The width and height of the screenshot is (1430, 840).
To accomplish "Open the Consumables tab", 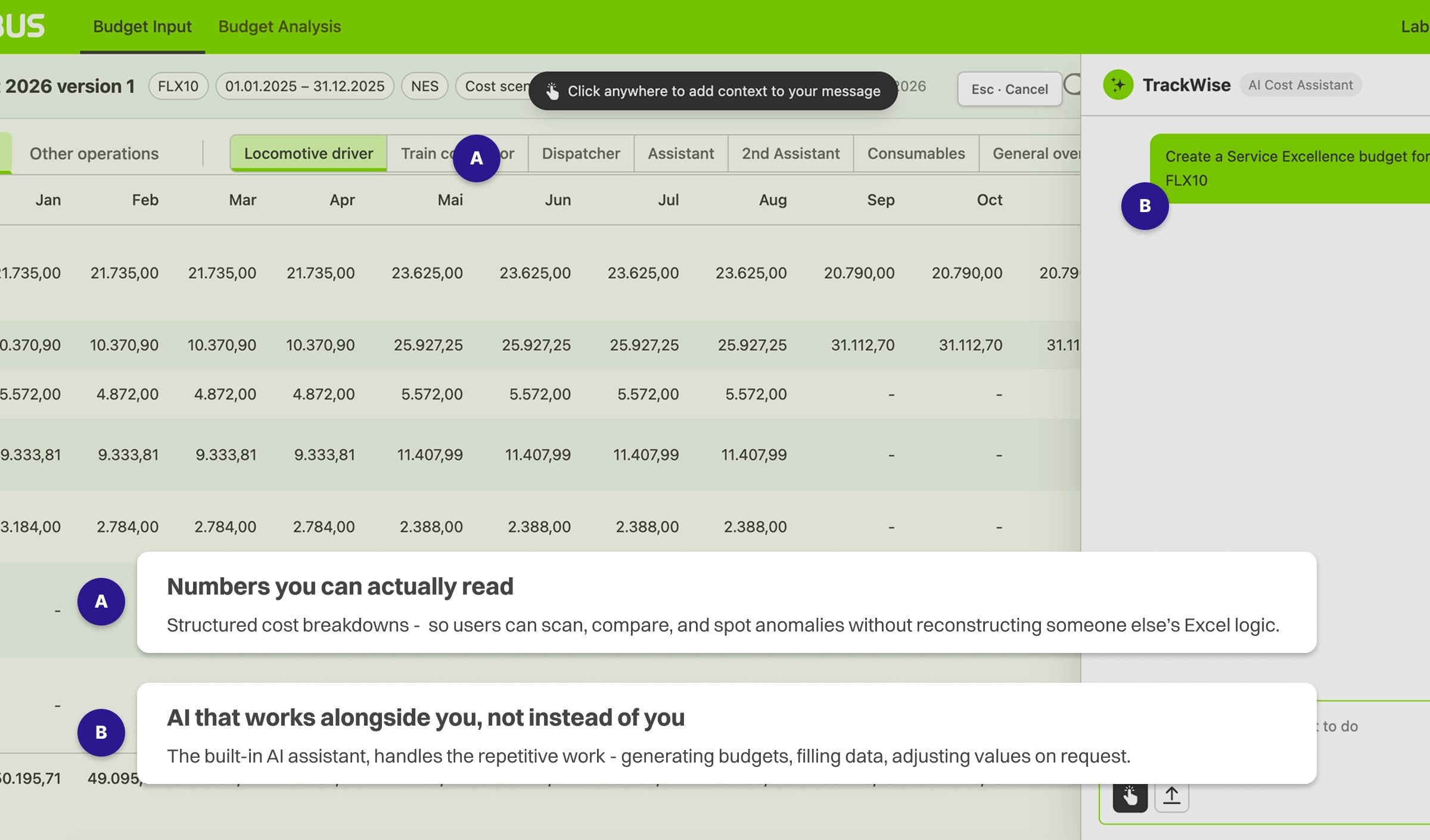I will (x=916, y=153).
